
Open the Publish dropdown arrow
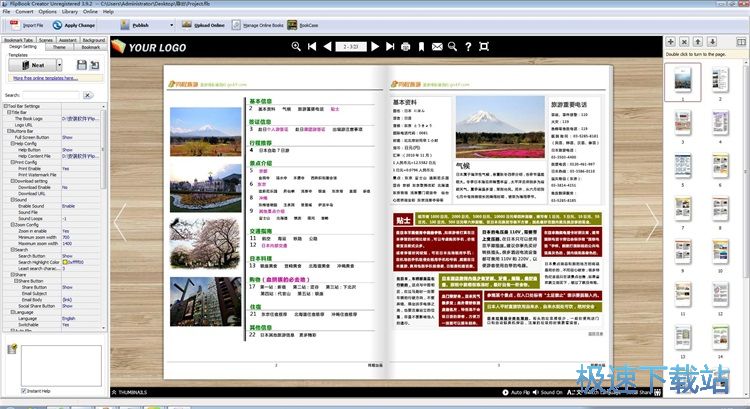point(172,25)
